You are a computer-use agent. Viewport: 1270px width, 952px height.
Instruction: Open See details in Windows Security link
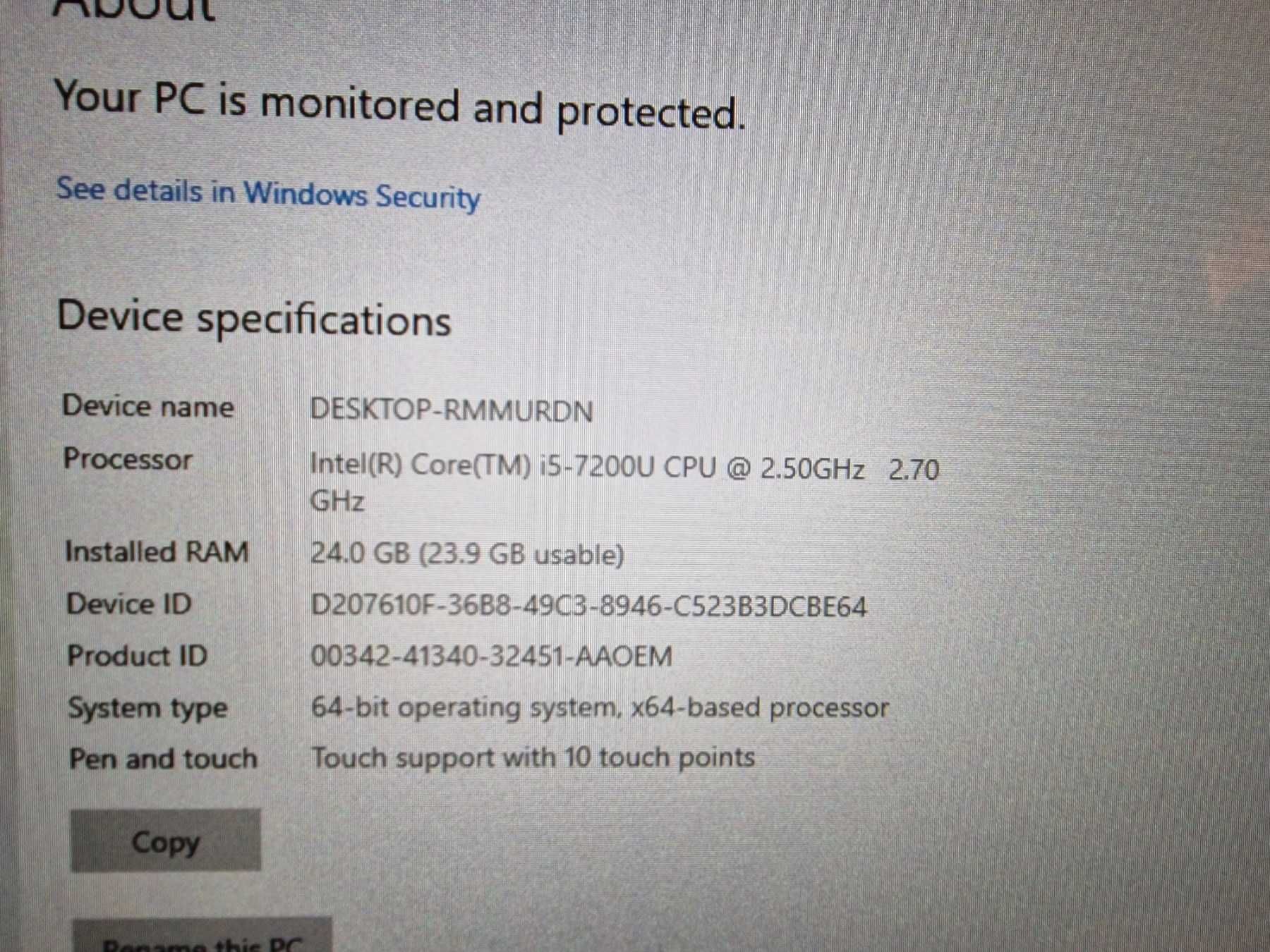click(268, 193)
